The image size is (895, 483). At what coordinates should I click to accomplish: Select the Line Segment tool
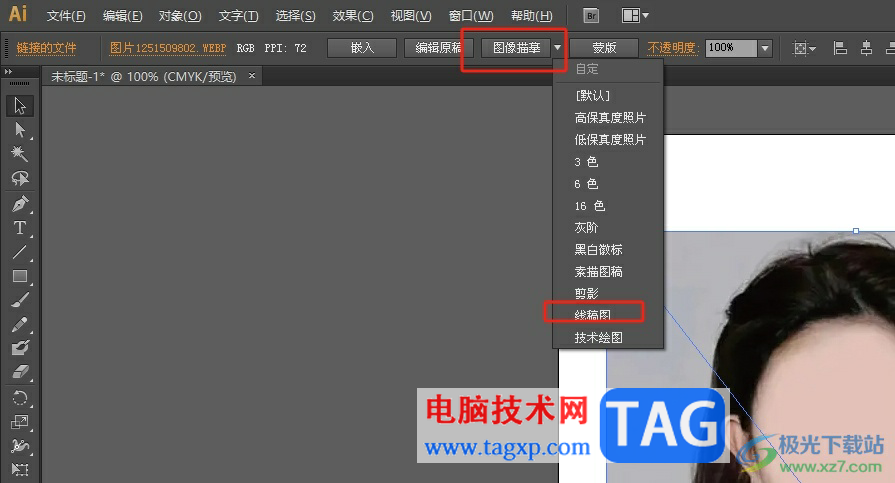click(x=20, y=252)
